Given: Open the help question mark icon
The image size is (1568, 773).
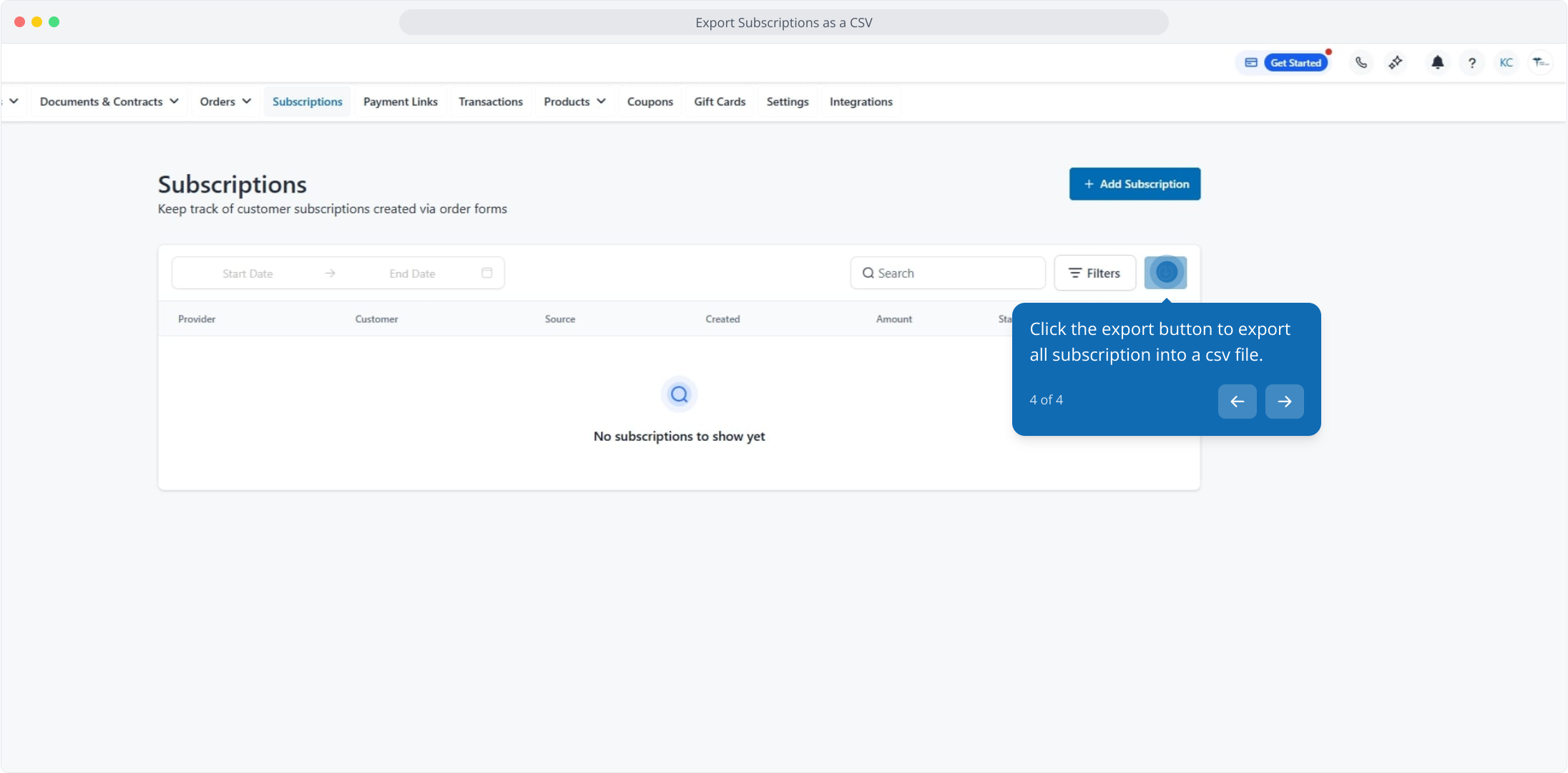Looking at the screenshot, I should coord(1472,63).
